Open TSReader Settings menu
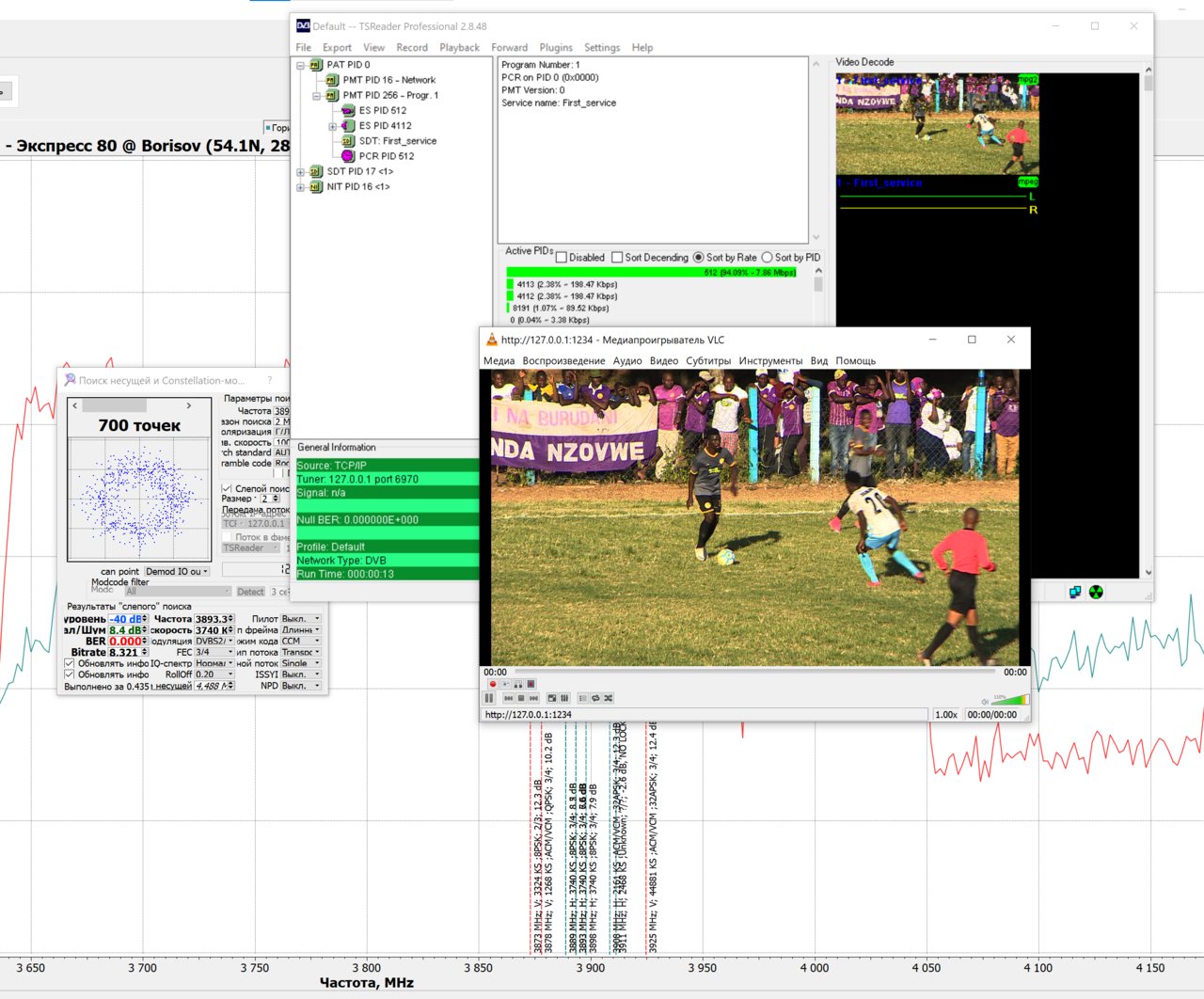The width and height of the screenshot is (1204, 999). tap(602, 47)
